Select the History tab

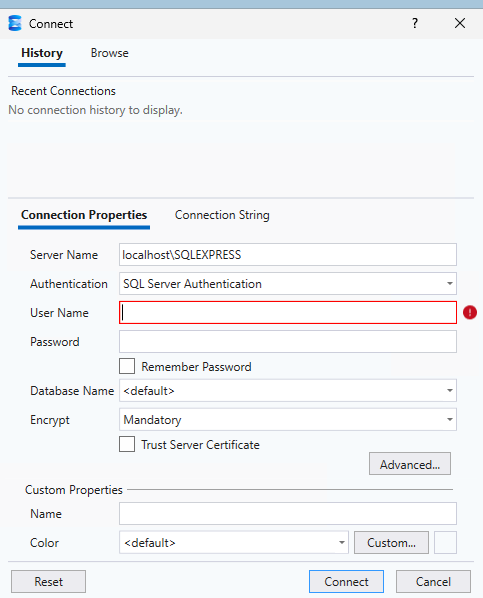(42, 53)
